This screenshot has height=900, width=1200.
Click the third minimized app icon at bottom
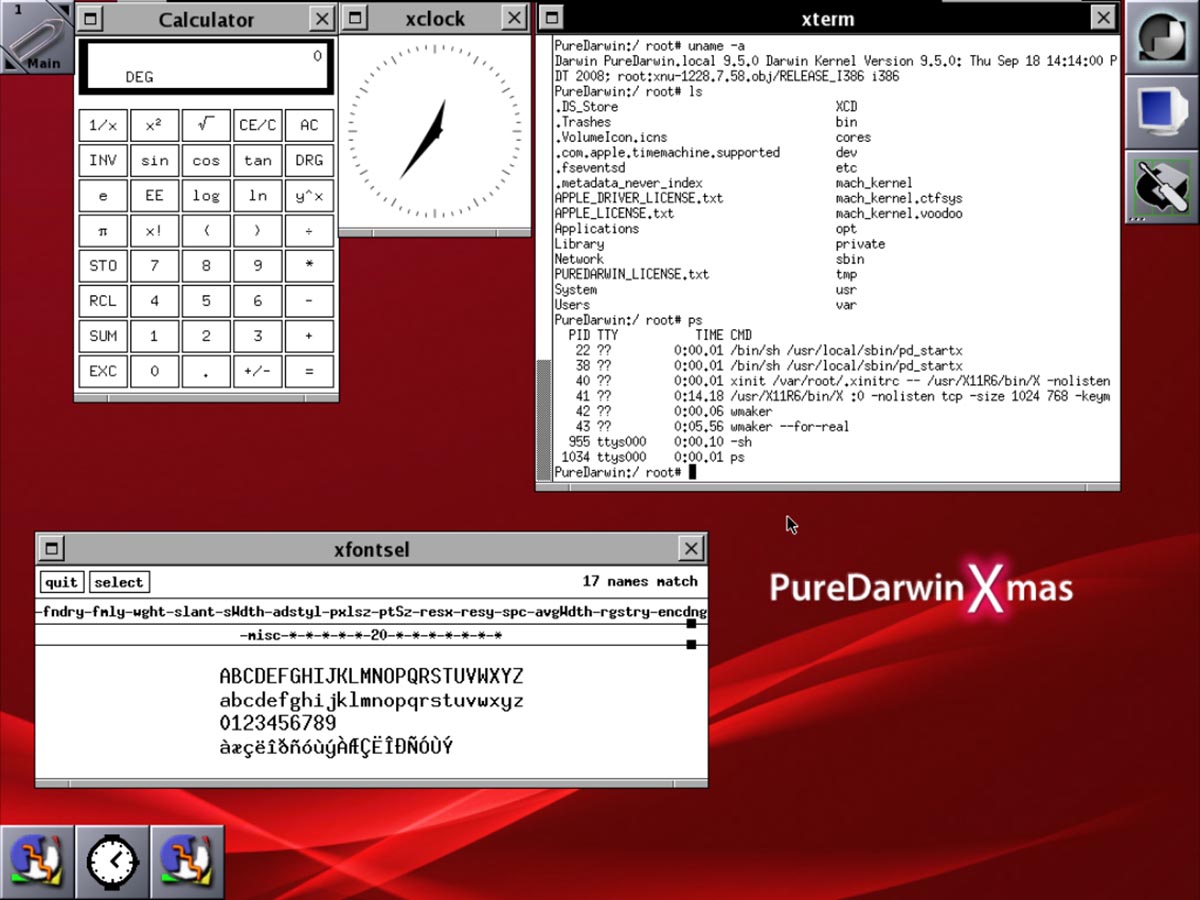[187, 861]
